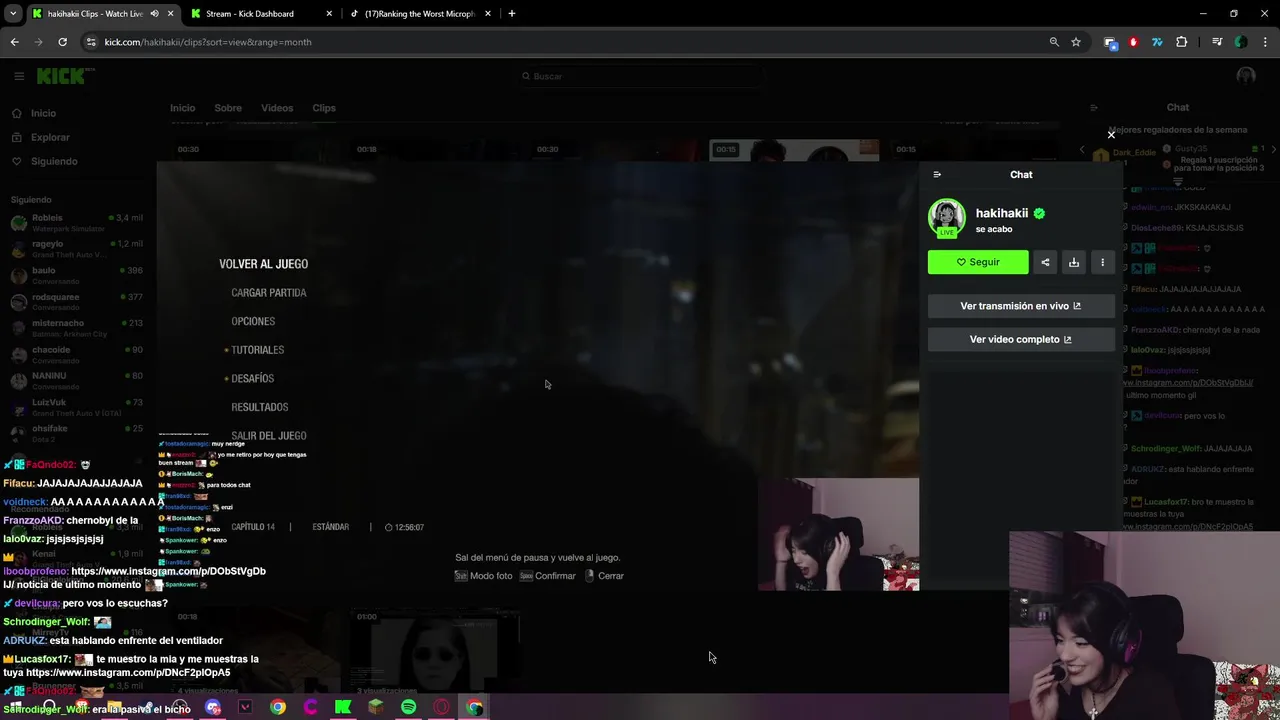Open the Chrome profile avatar
This screenshot has width=1280, height=720.
1241,42
